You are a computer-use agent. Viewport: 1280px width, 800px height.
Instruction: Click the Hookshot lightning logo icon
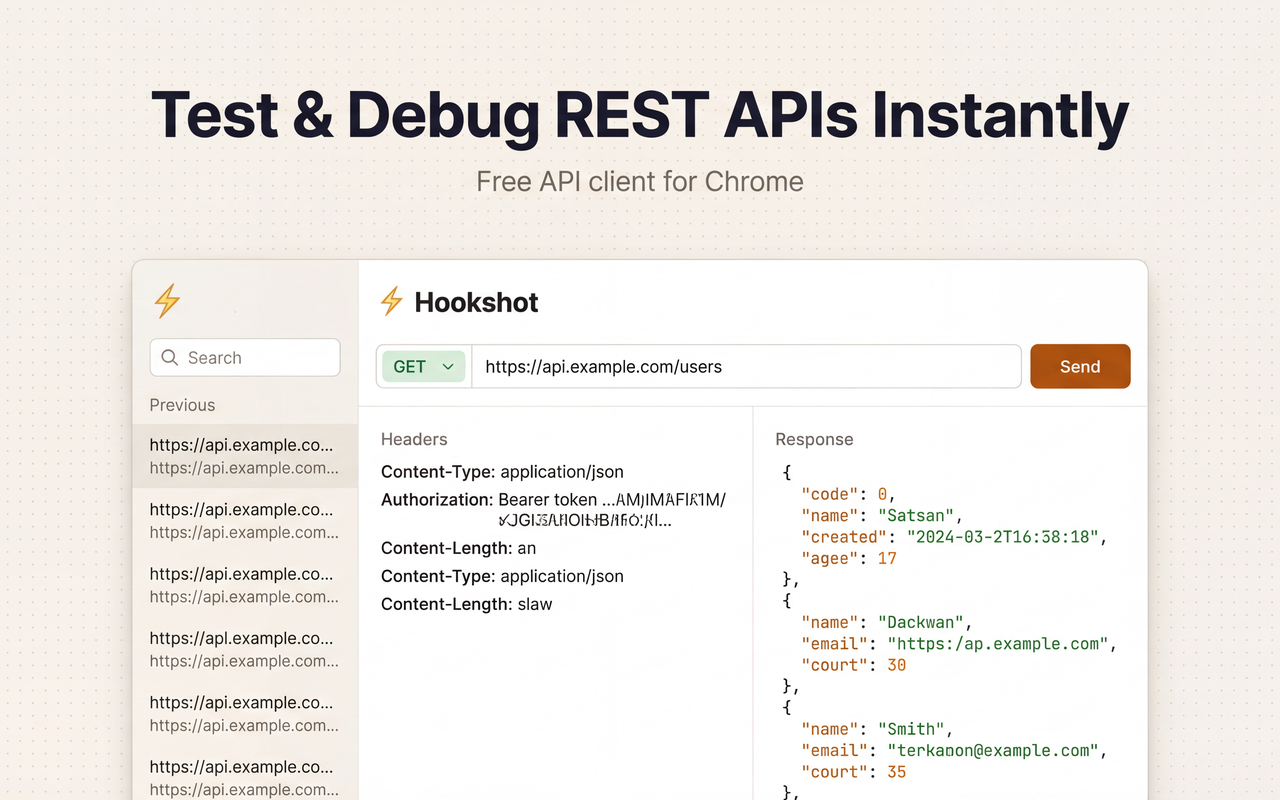(391, 301)
